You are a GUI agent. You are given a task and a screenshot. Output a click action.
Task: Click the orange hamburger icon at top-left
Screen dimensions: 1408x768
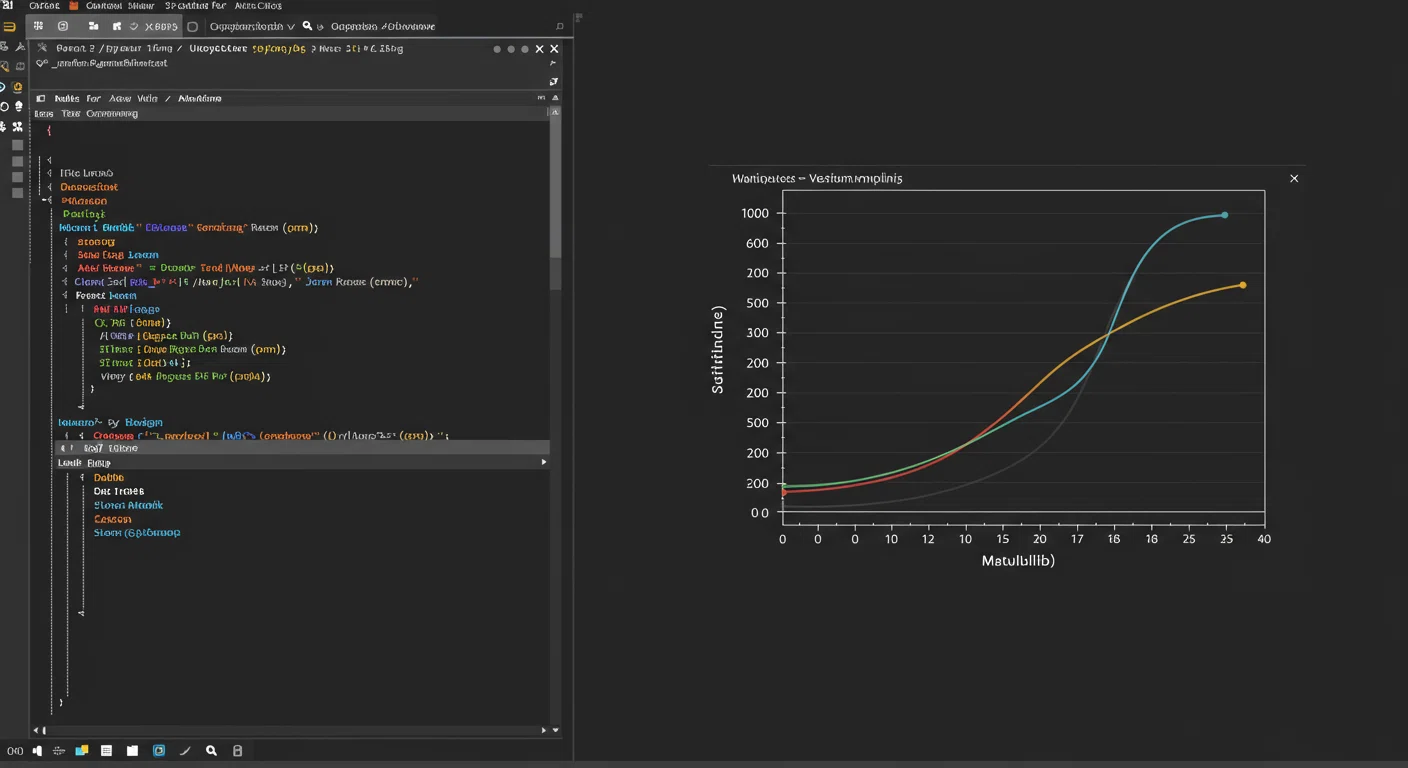(9, 27)
